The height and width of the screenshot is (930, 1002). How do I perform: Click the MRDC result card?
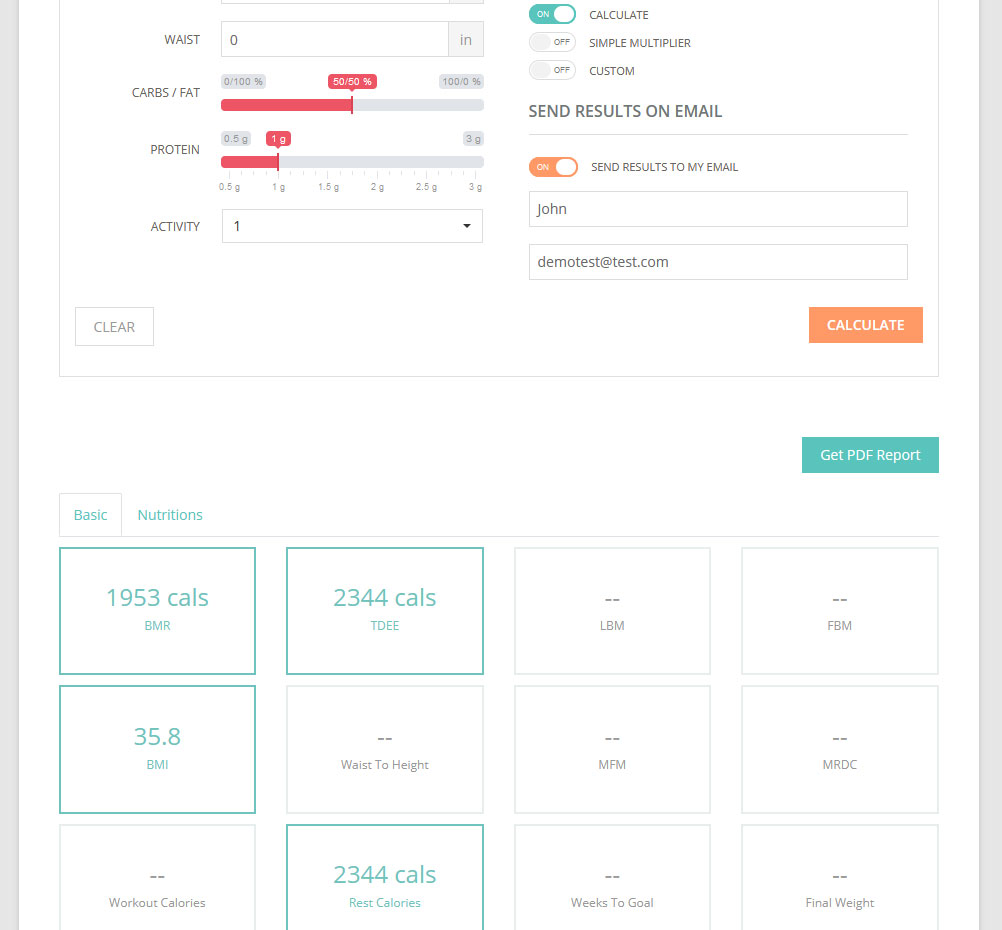point(840,749)
